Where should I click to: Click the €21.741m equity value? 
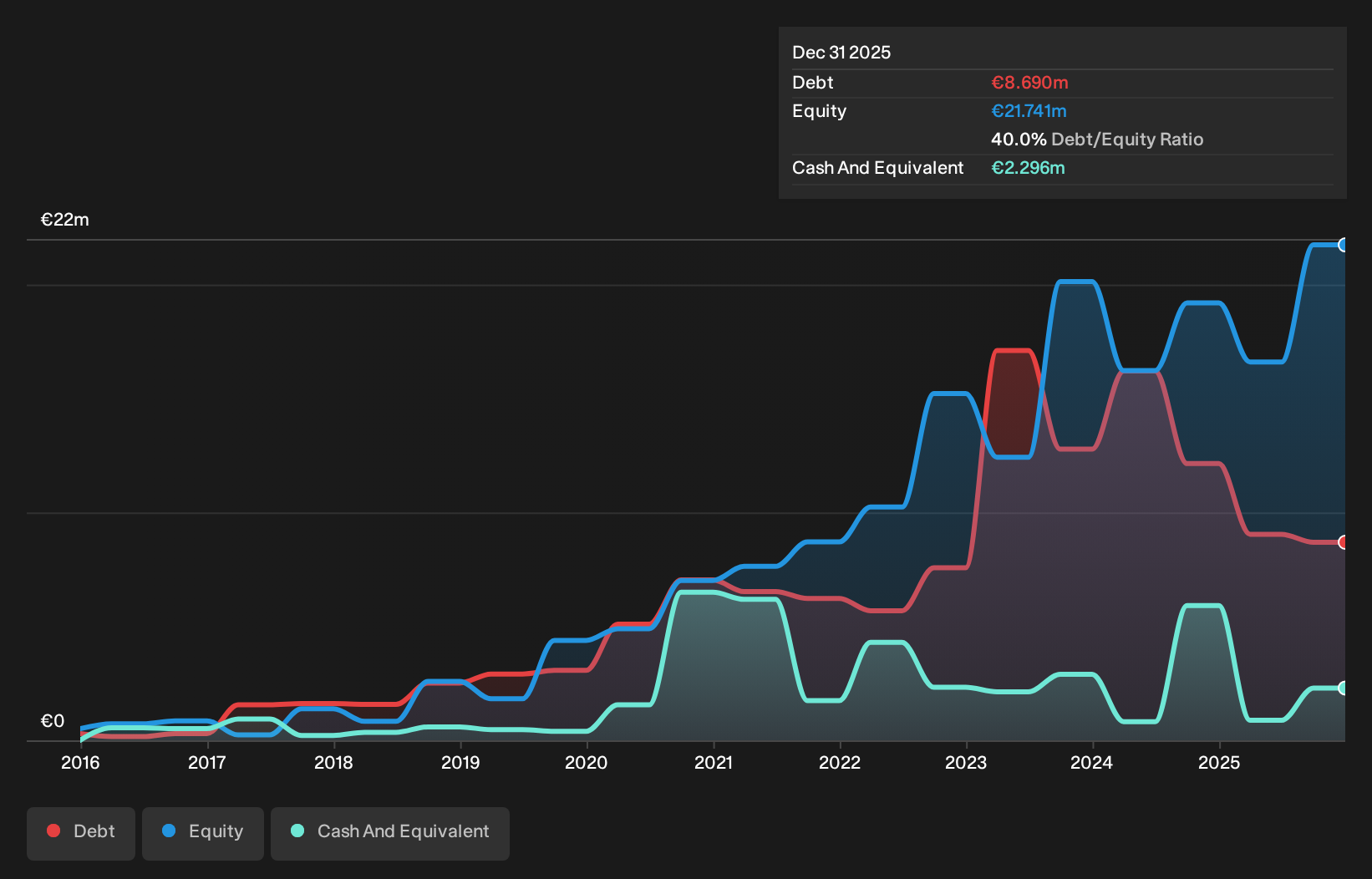click(1029, 111)
